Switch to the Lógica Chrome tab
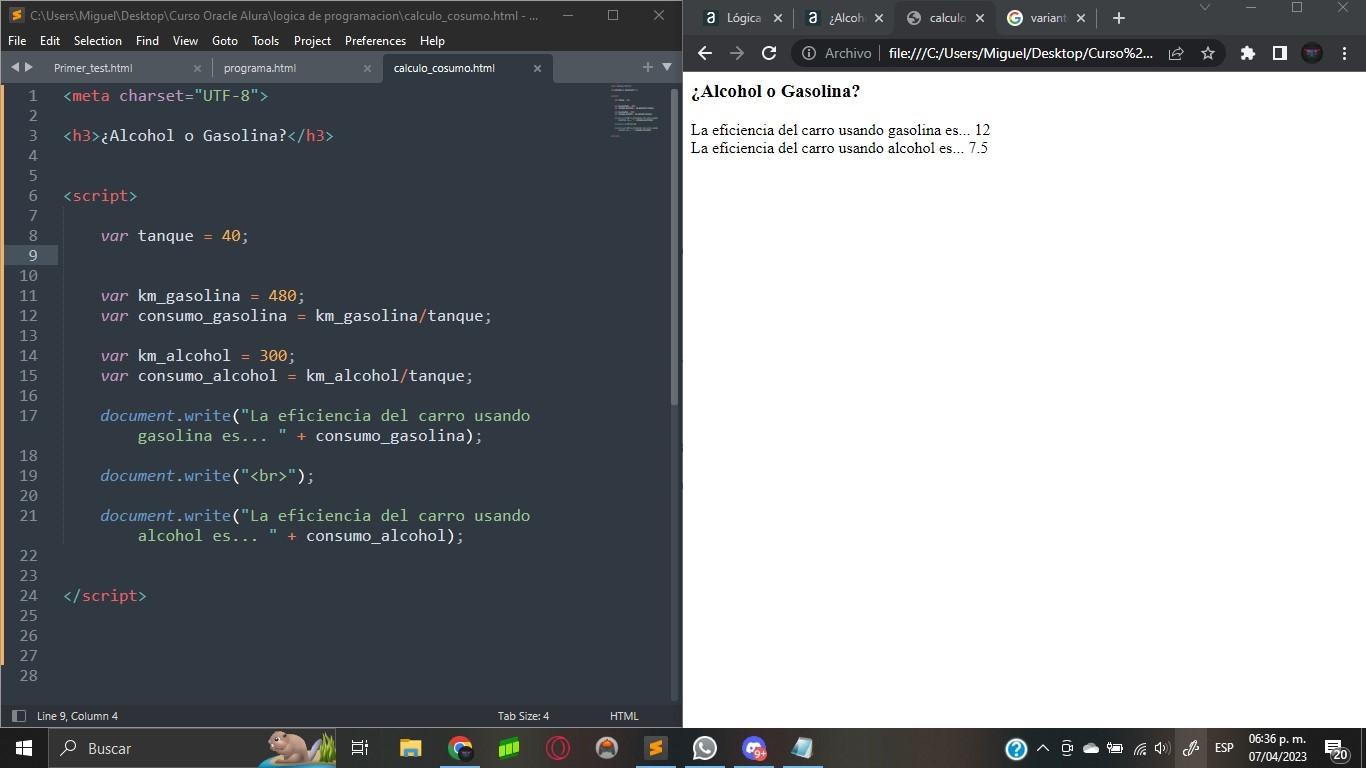1366x768 pixels. pos(742,18)
